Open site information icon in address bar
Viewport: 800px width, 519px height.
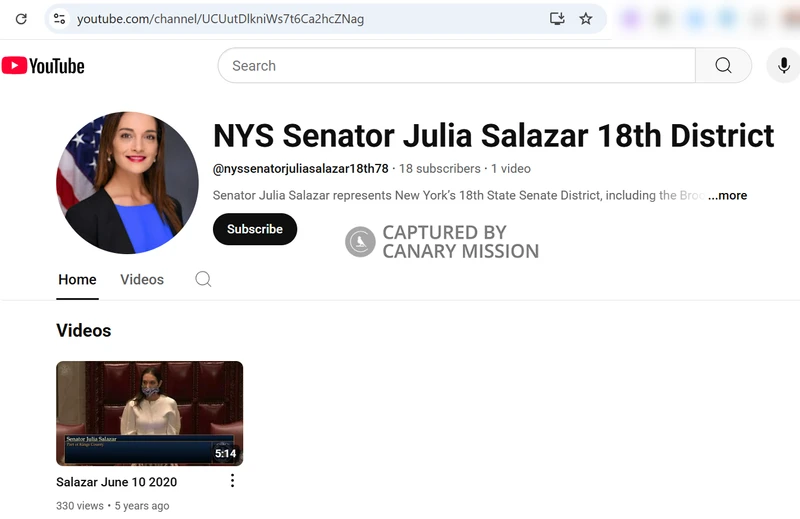59,19
